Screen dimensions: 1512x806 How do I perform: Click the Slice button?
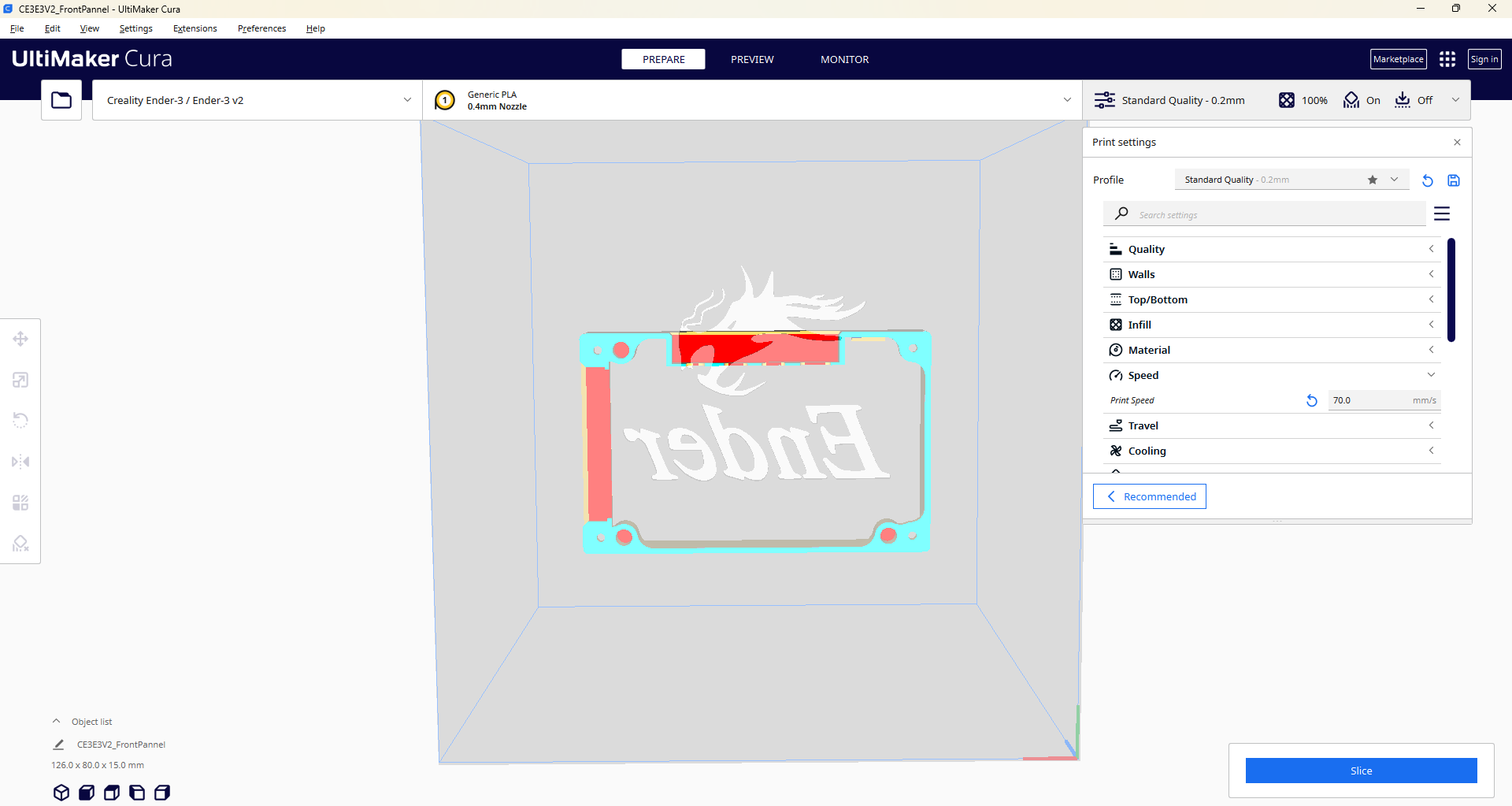(x=1361, y=771)
